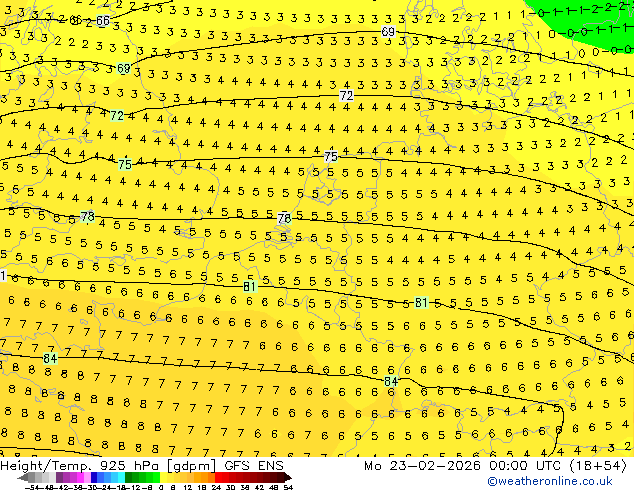This screenshot has width=634, height=490.
Task: Click the '(18+54)' forecast run text
Action: pos(598,466)
